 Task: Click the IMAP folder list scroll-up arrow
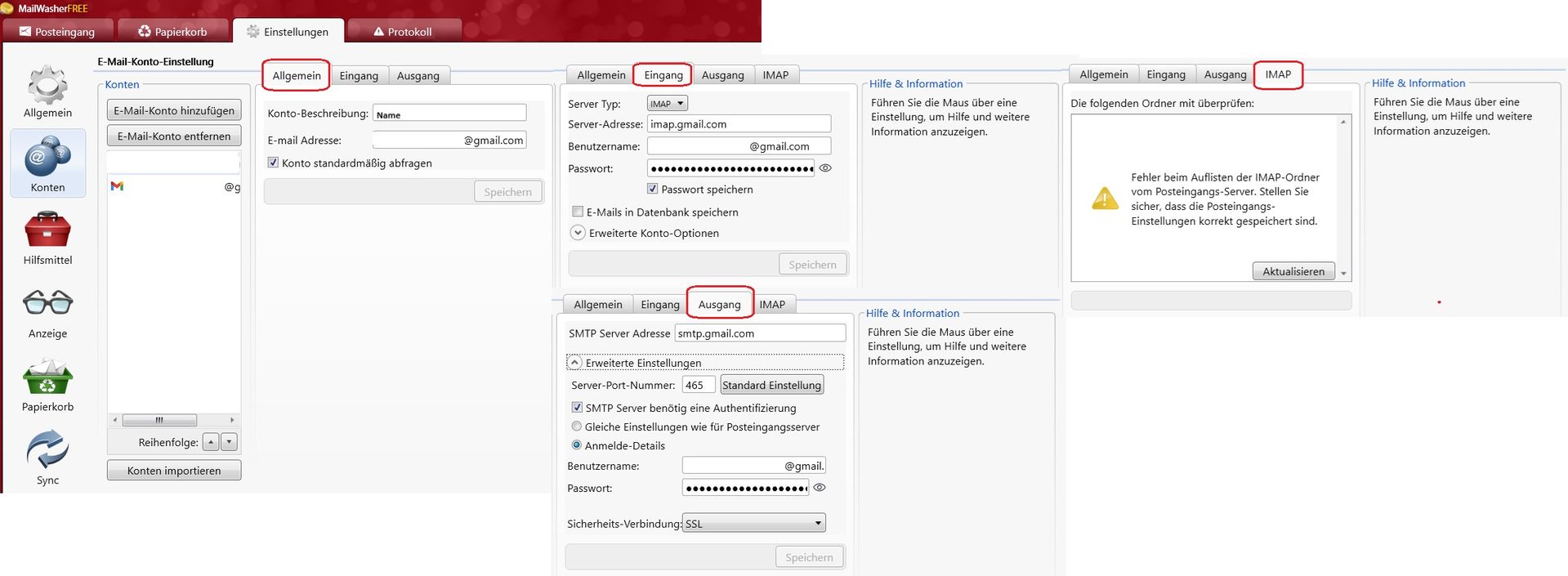[x=1343, y=122]
